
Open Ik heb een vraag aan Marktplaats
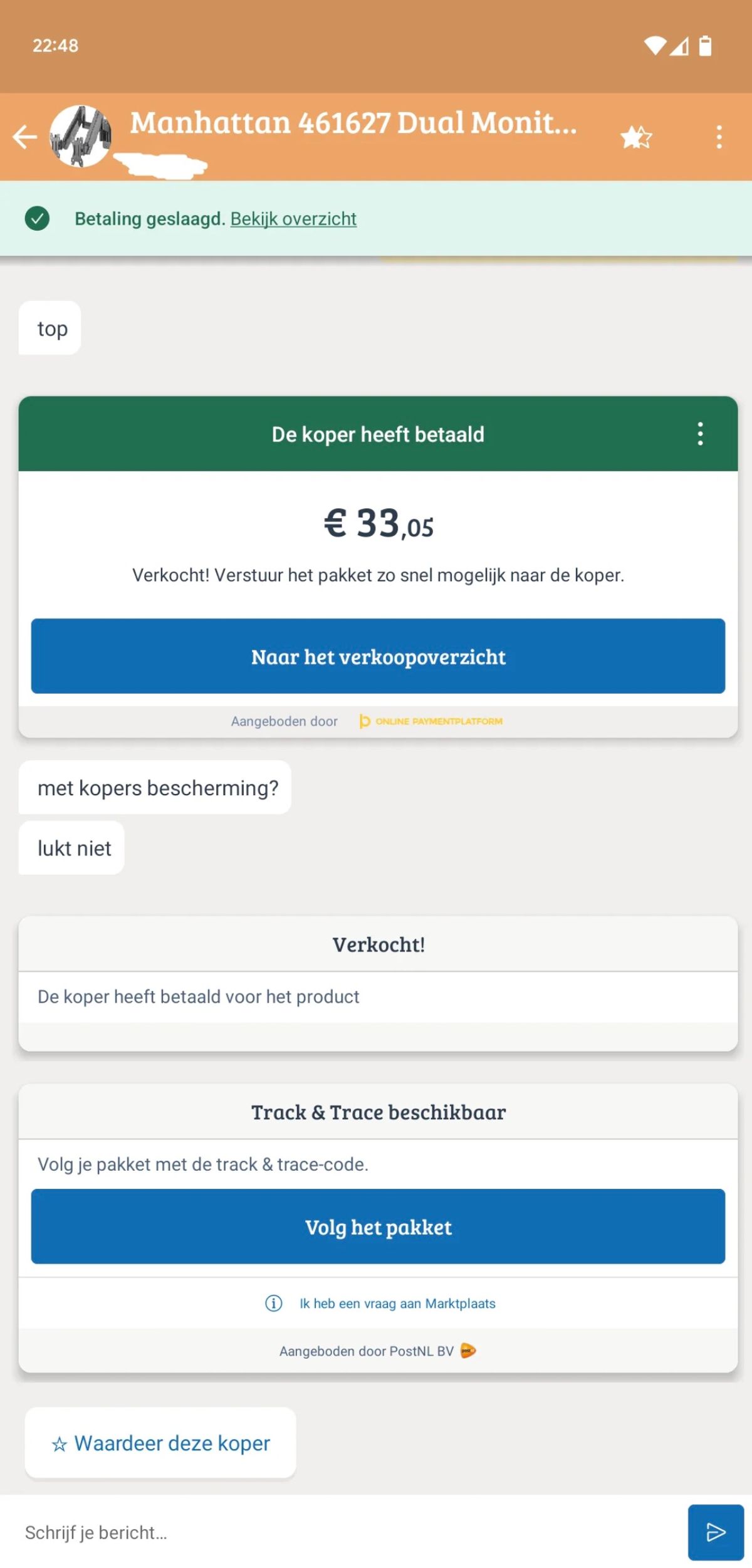pyautogui.click(x=397, y=1304)
